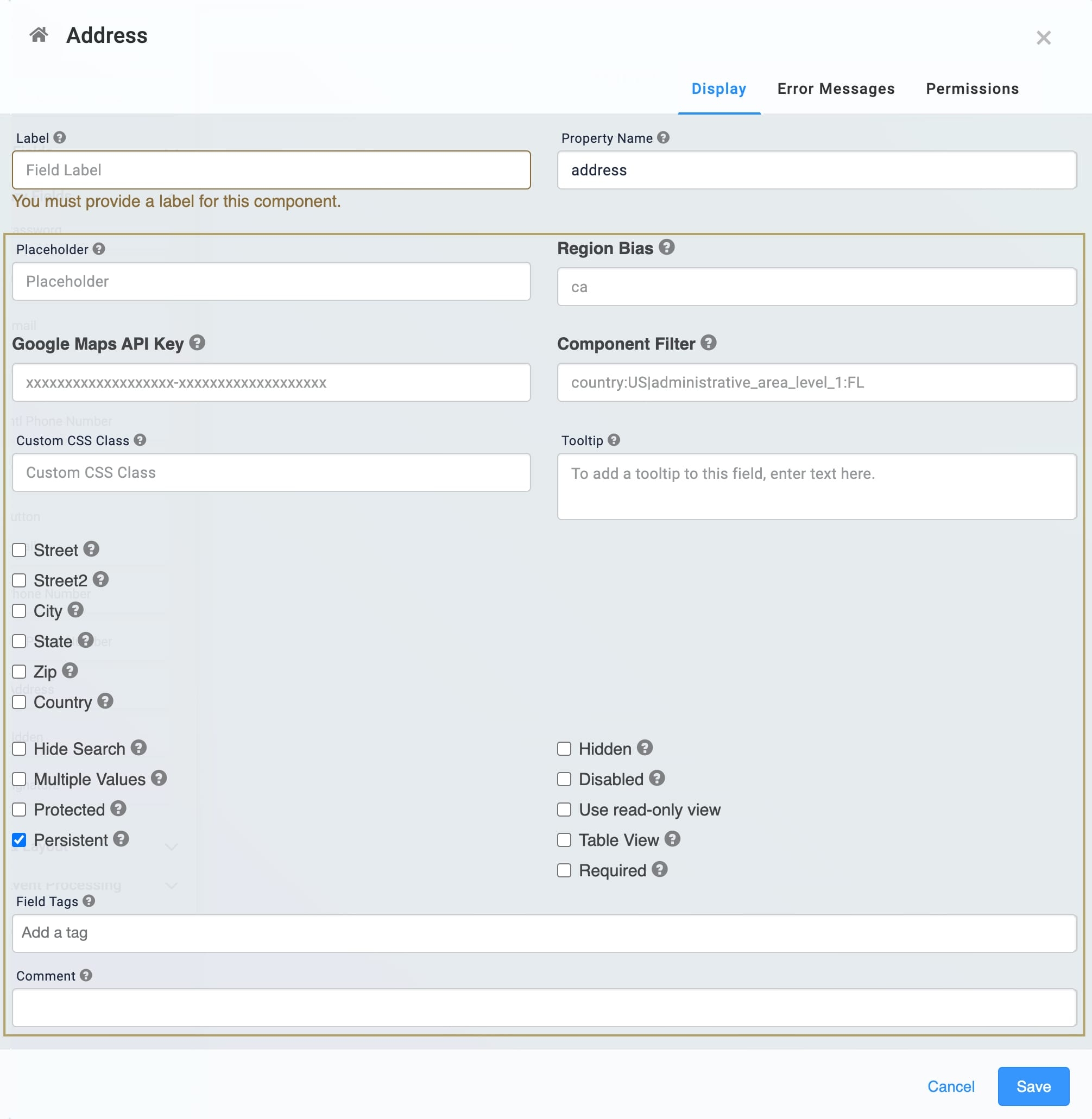Click the Field Tags help icon
Viewport: 1092px width, 1119px height.
[x=89, y=901]
